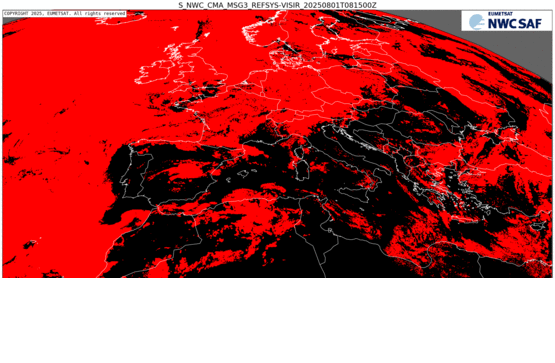Click on the island of Sardinia
The width and height of the screenshot is (555, 363).
(x=303, y=171)
